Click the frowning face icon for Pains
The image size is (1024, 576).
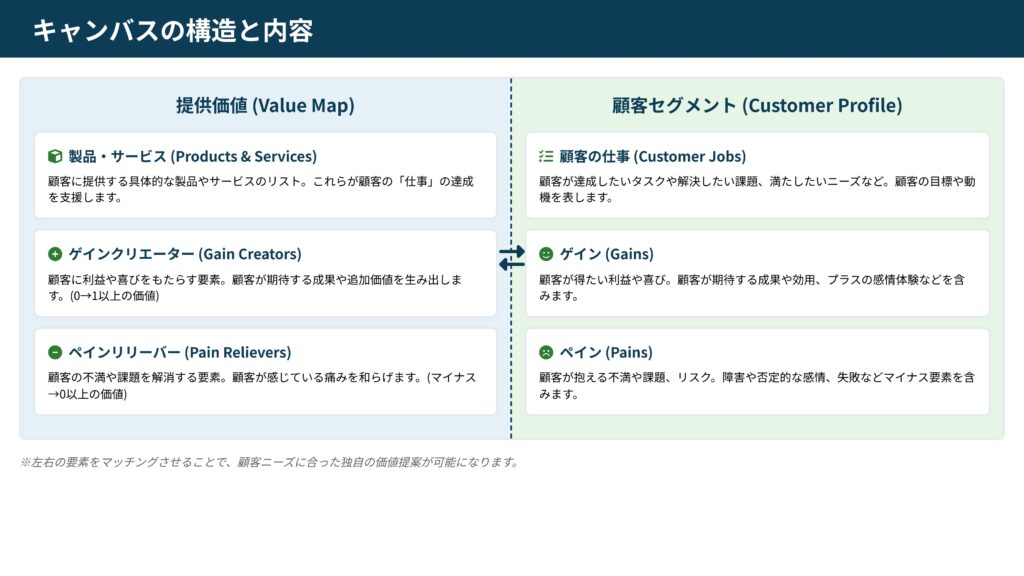click(546, 352)
